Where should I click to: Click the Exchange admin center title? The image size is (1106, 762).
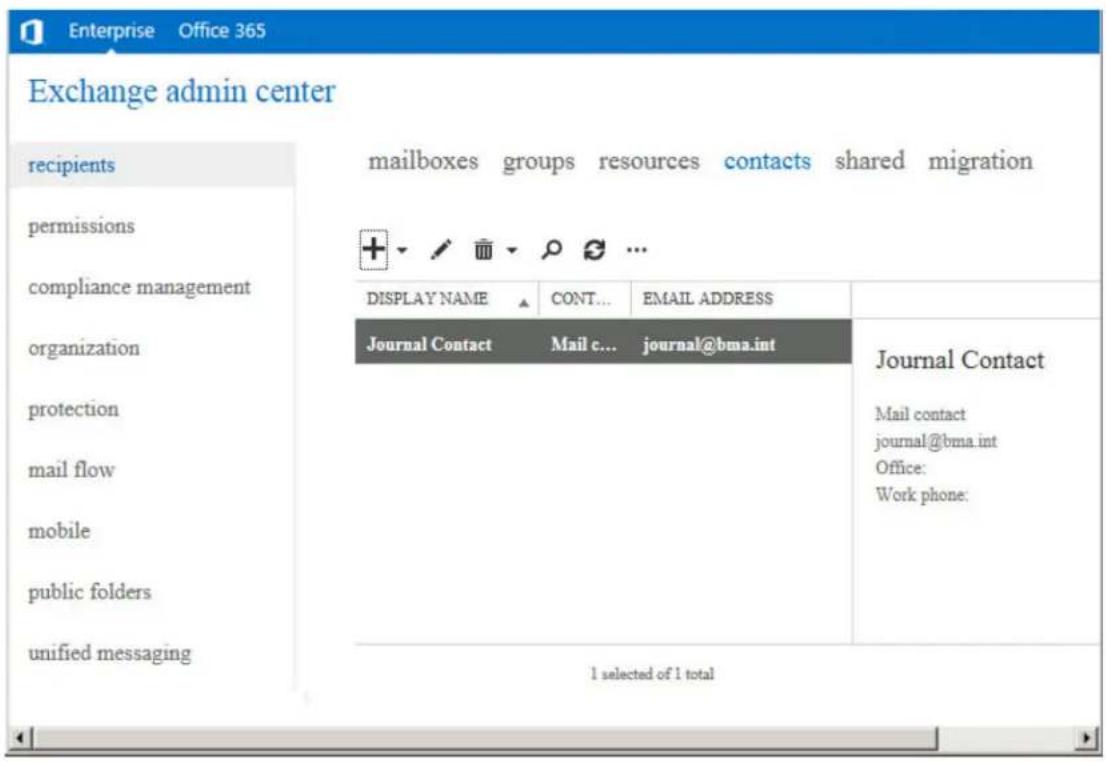click(x=182, y=92)
